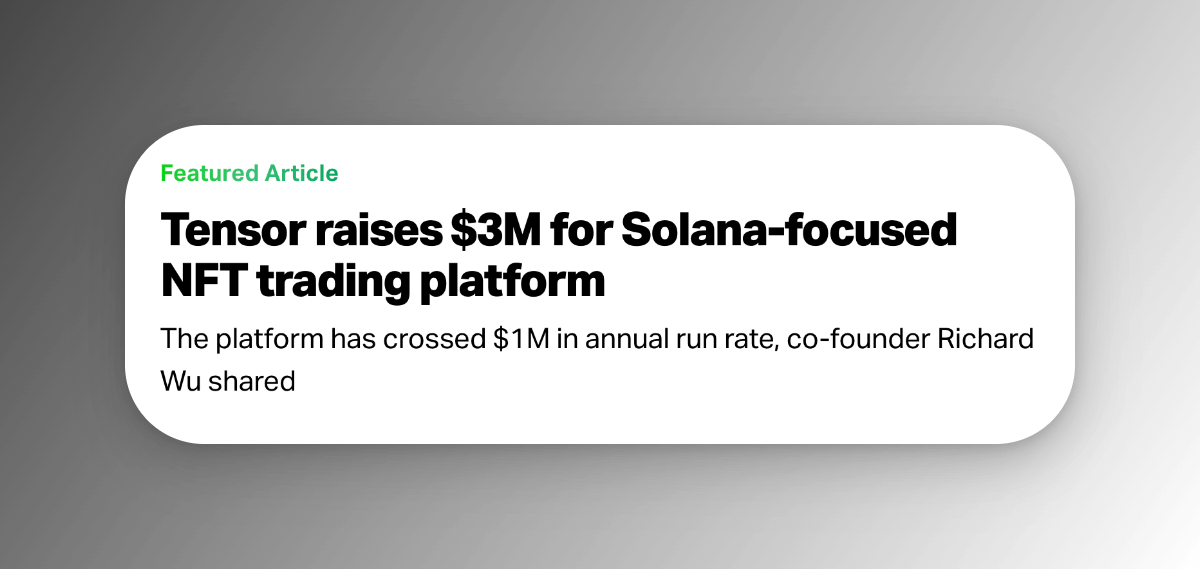The height and width of the screenshot is (569, 1200).
Task: Click the word Featured in the green label
Action: tap(207, 173)
